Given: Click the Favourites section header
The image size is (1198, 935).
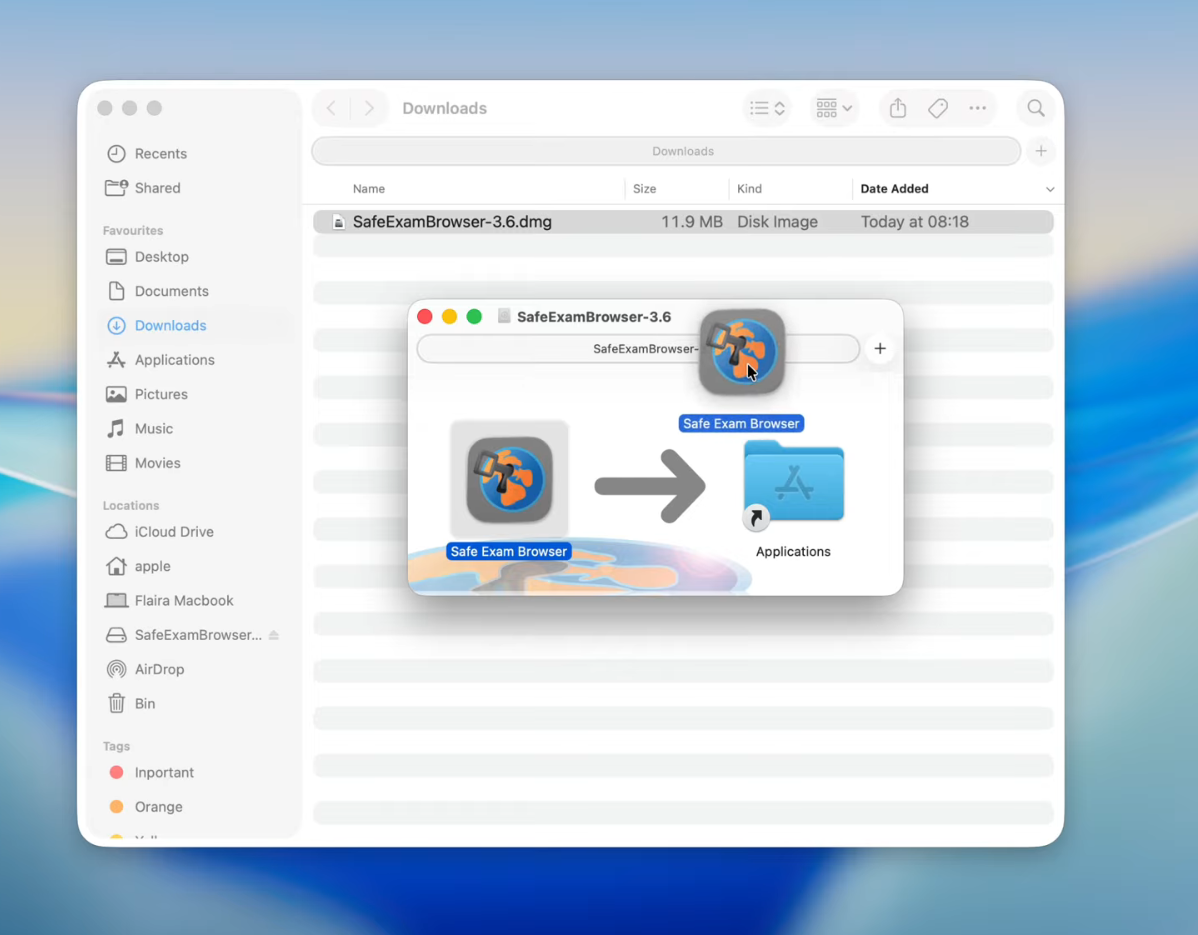Looking at the screenshot, I should point(133,231).
